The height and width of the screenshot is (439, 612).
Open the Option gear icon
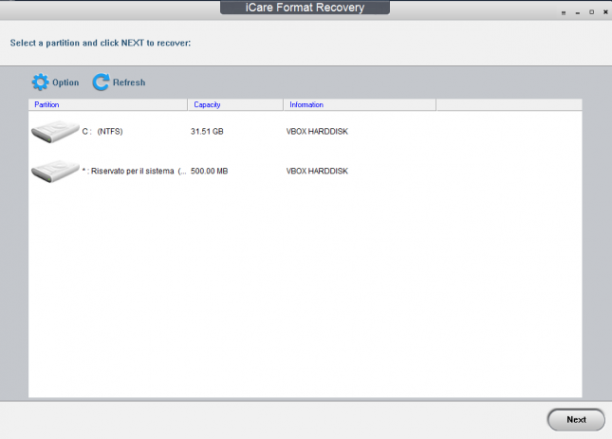(40, 82)
